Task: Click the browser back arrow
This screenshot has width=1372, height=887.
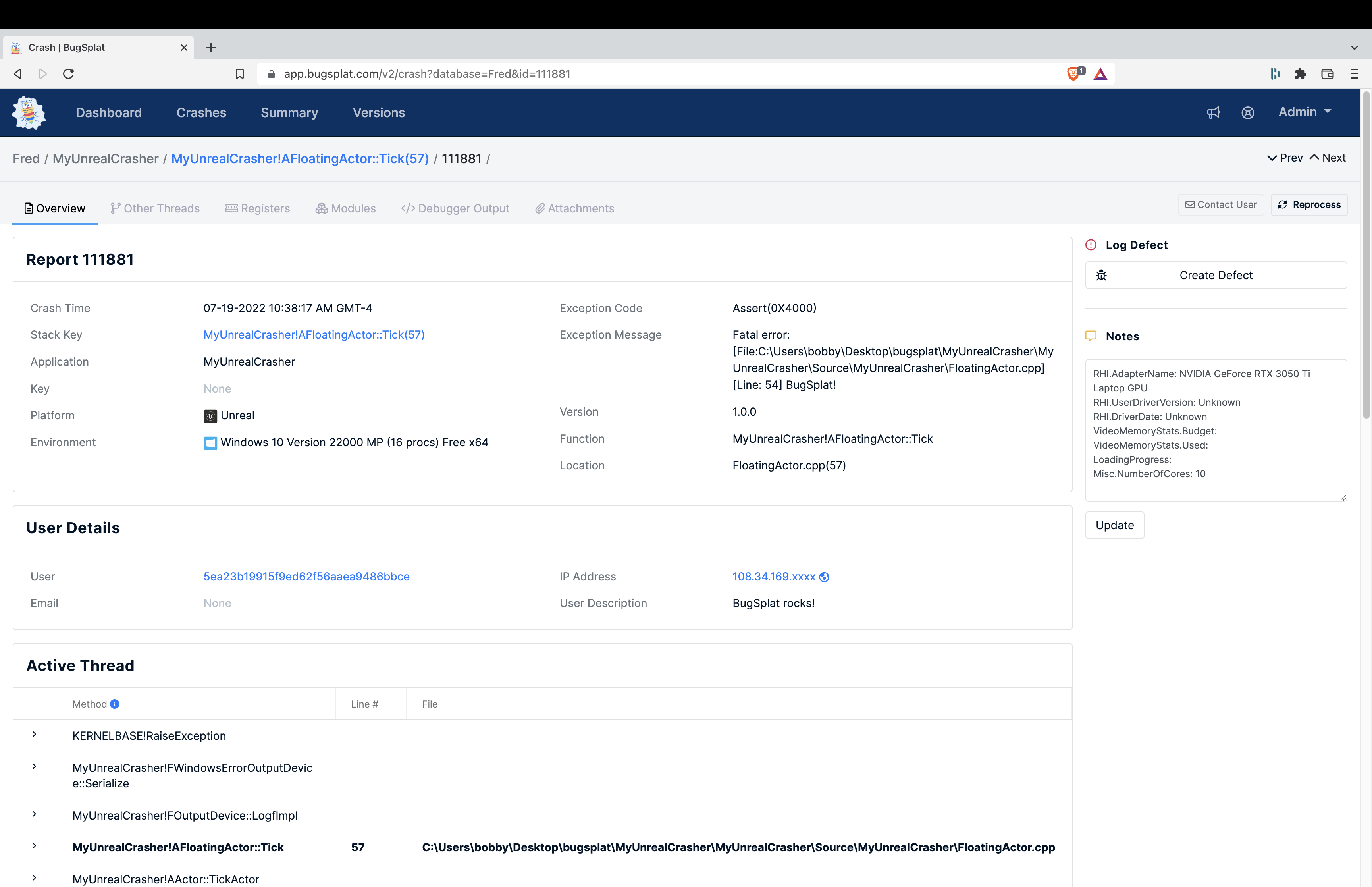Action: tap(18, 74)
